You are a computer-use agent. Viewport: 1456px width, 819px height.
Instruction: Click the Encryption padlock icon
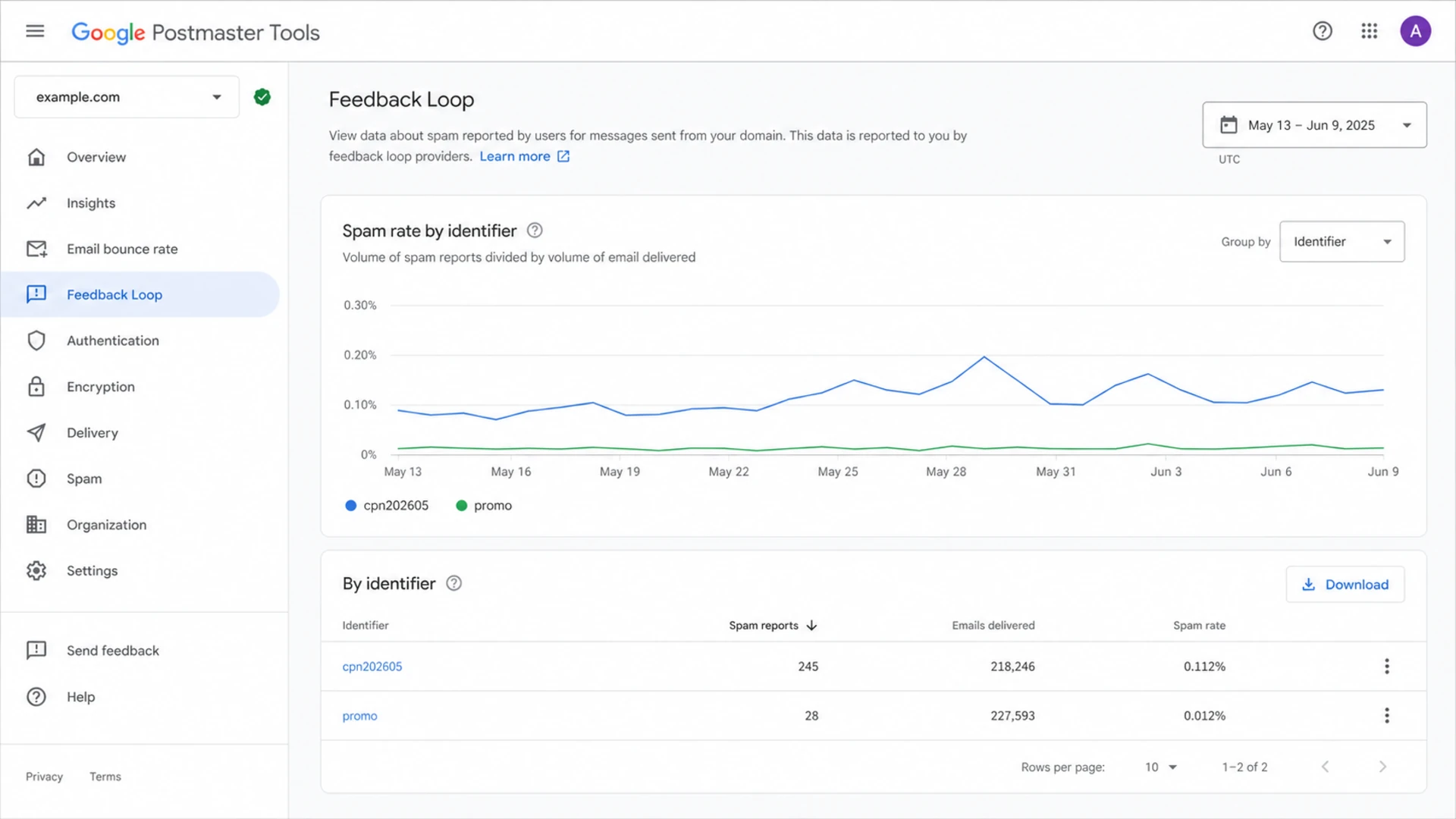[x=36, y=387]
